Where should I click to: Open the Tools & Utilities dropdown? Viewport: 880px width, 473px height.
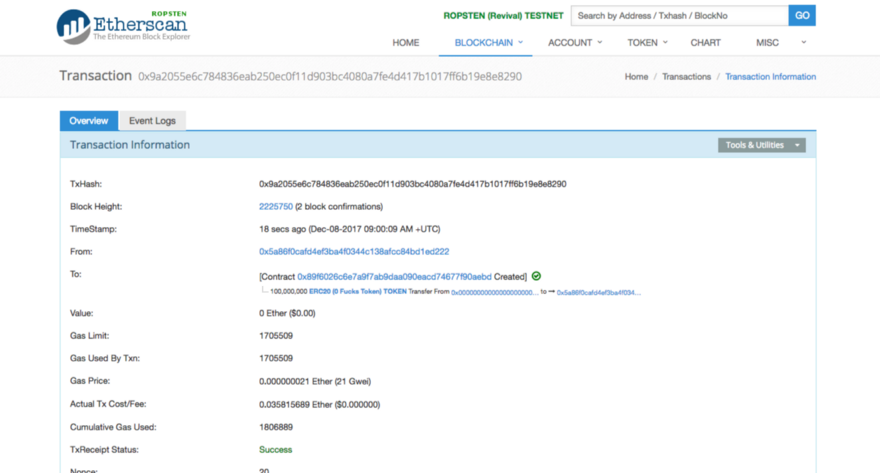(x=761, y=145)
